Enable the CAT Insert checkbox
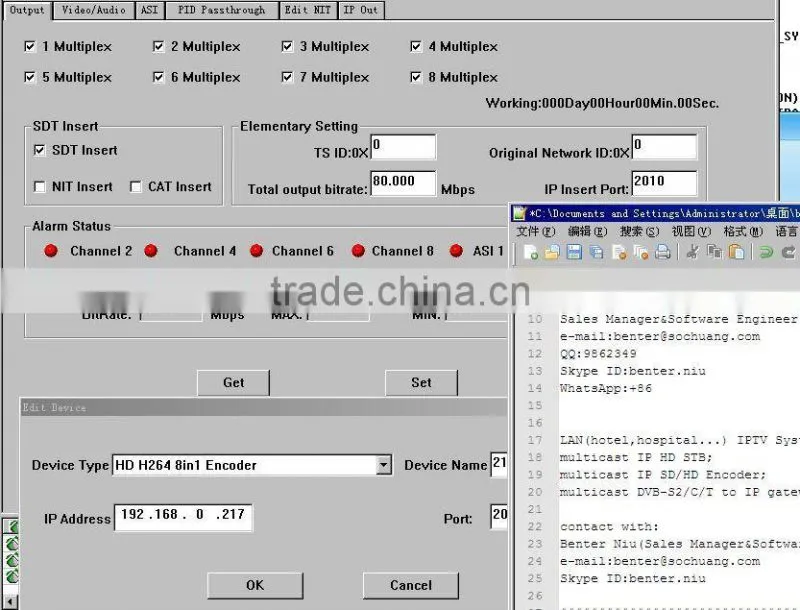 pyautogui.click(x=136, y=187)
